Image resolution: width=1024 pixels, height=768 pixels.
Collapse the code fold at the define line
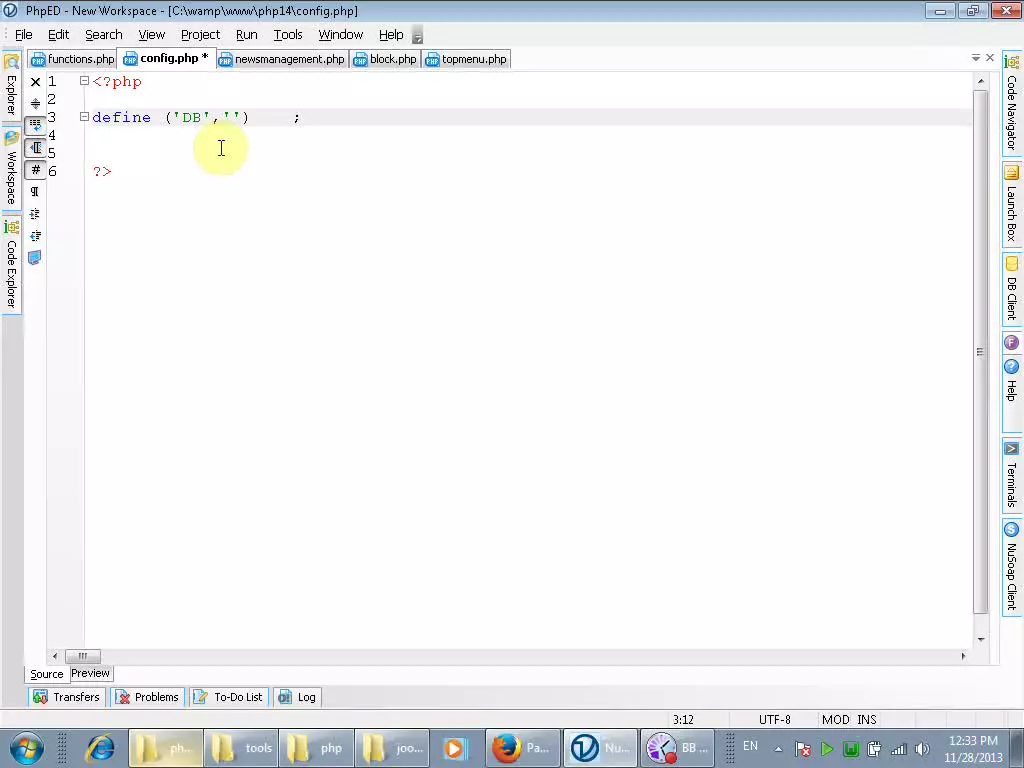(x=84, y=117)
